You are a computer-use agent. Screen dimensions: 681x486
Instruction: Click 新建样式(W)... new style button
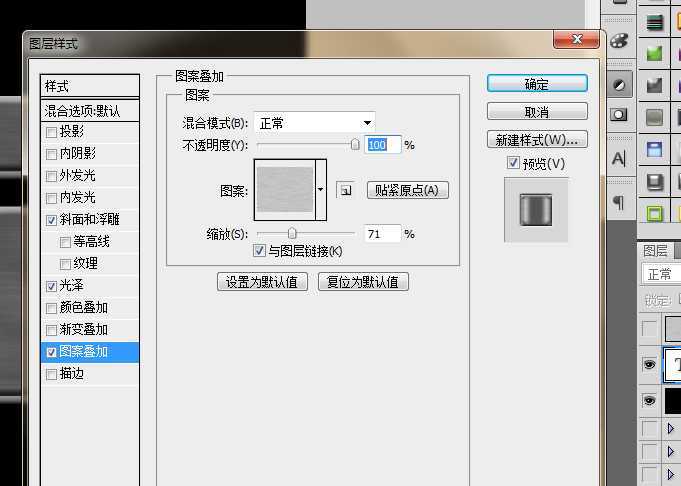click(537, 139)
